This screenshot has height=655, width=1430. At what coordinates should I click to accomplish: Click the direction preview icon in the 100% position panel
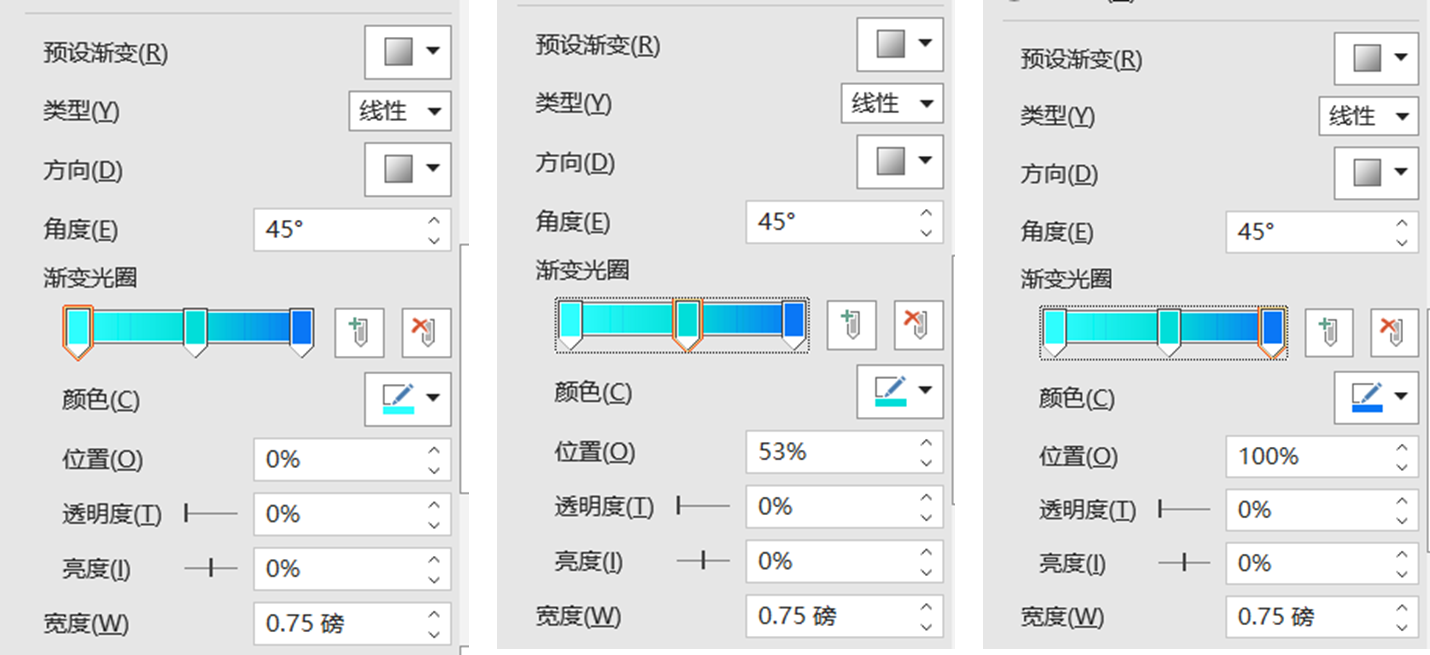click(x=1366, y=174)
